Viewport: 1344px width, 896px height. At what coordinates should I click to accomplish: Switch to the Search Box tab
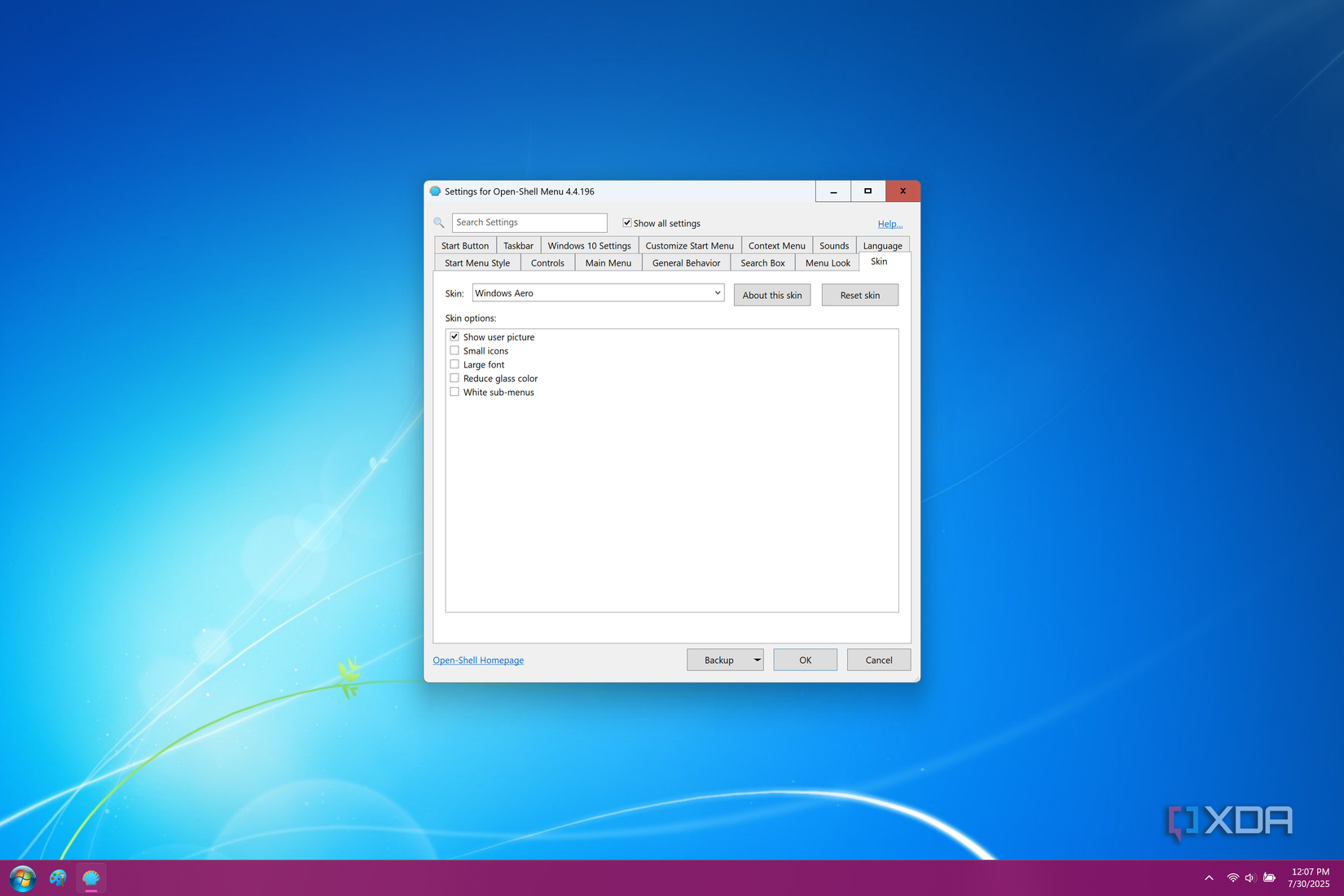pos(762,263)
